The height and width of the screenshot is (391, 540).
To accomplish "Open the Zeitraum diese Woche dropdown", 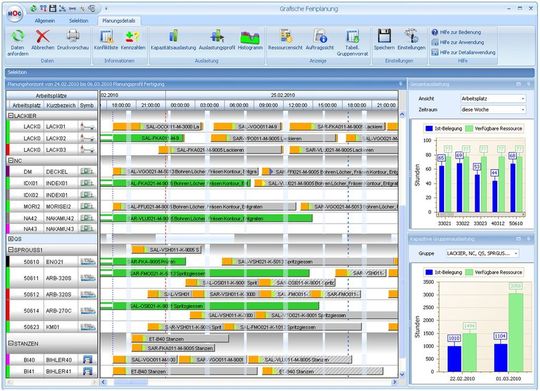I will [493, 110].
